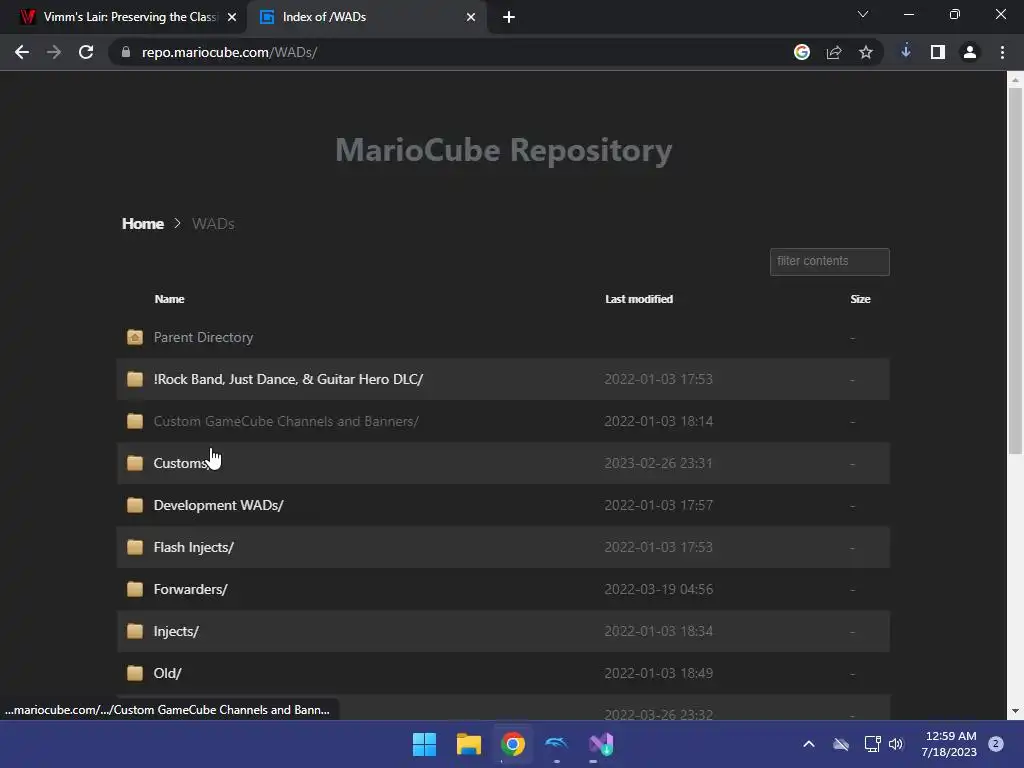Open the Customs folder
This screenshot has height=768, width=1024.
pos(181,463)
